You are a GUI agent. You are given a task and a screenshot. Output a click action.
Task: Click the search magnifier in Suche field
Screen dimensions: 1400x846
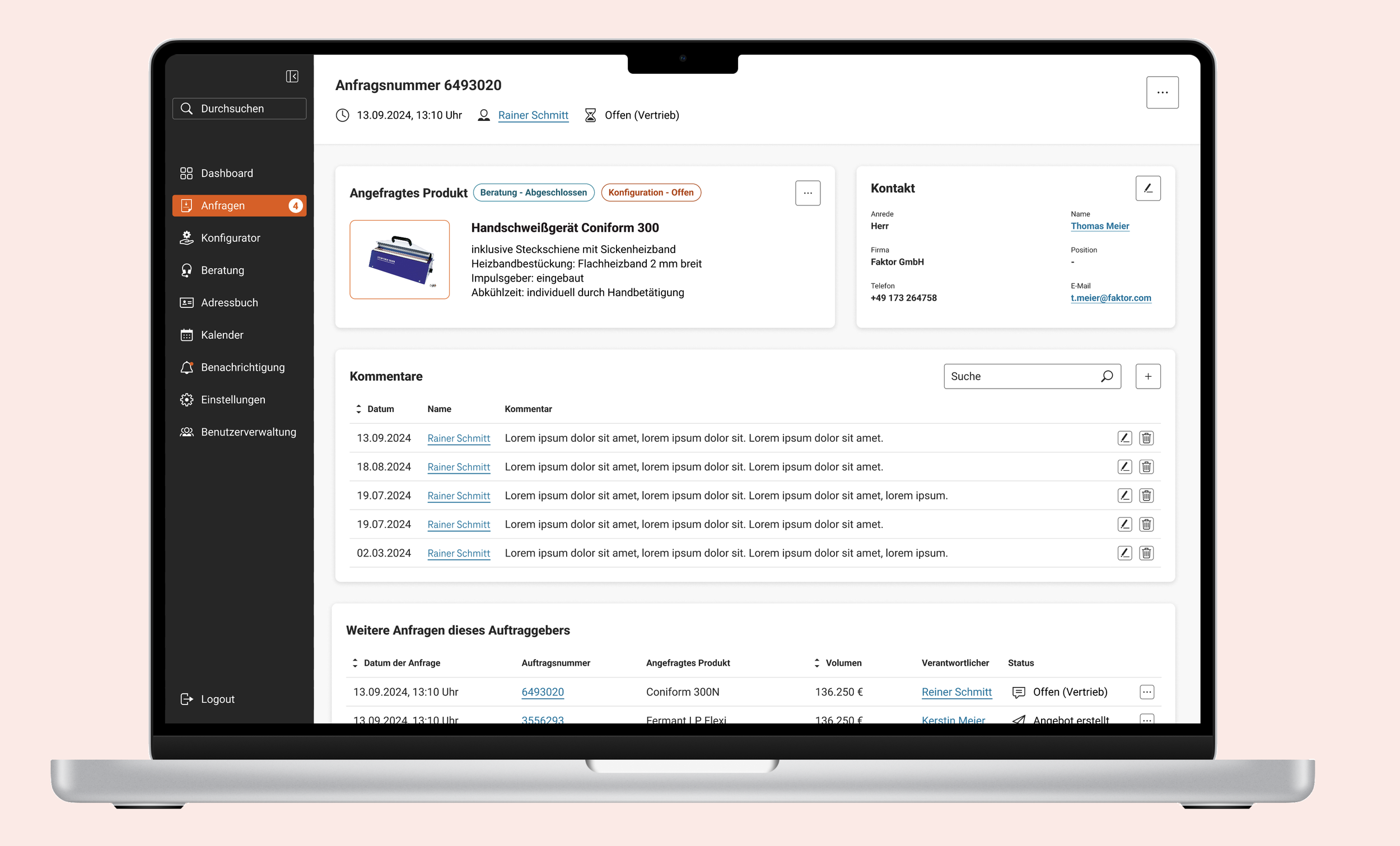click(1107, 376)
